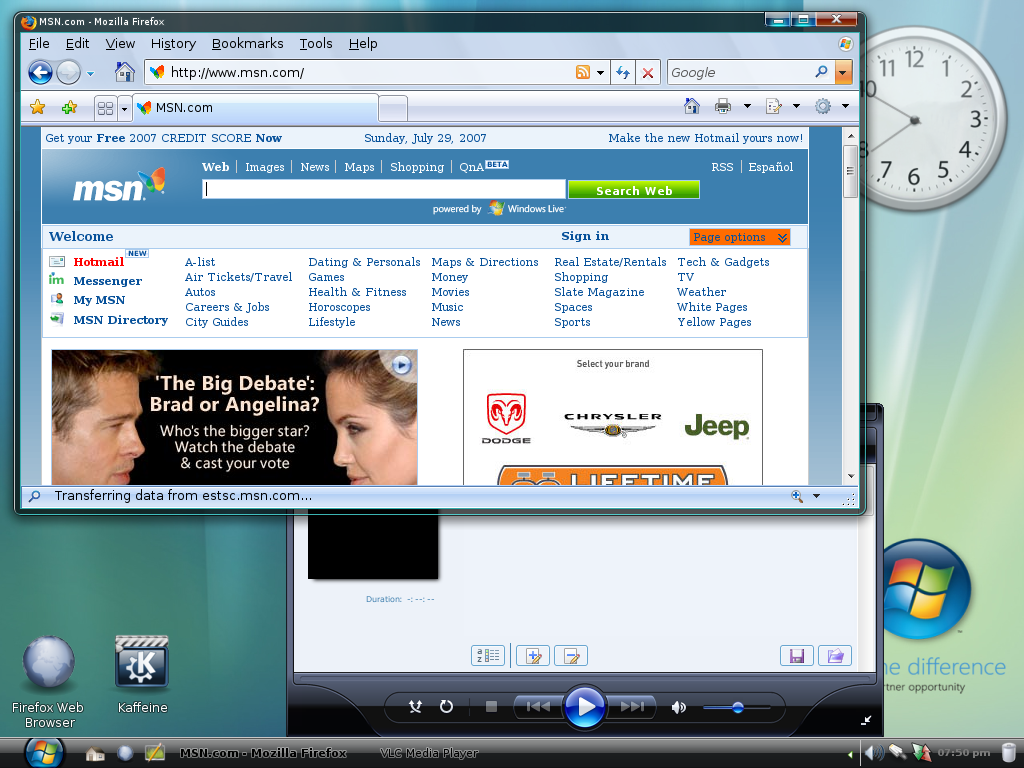The image size is (1024, 768).
Task: Play media with the VLC play button
Action: 584,706
